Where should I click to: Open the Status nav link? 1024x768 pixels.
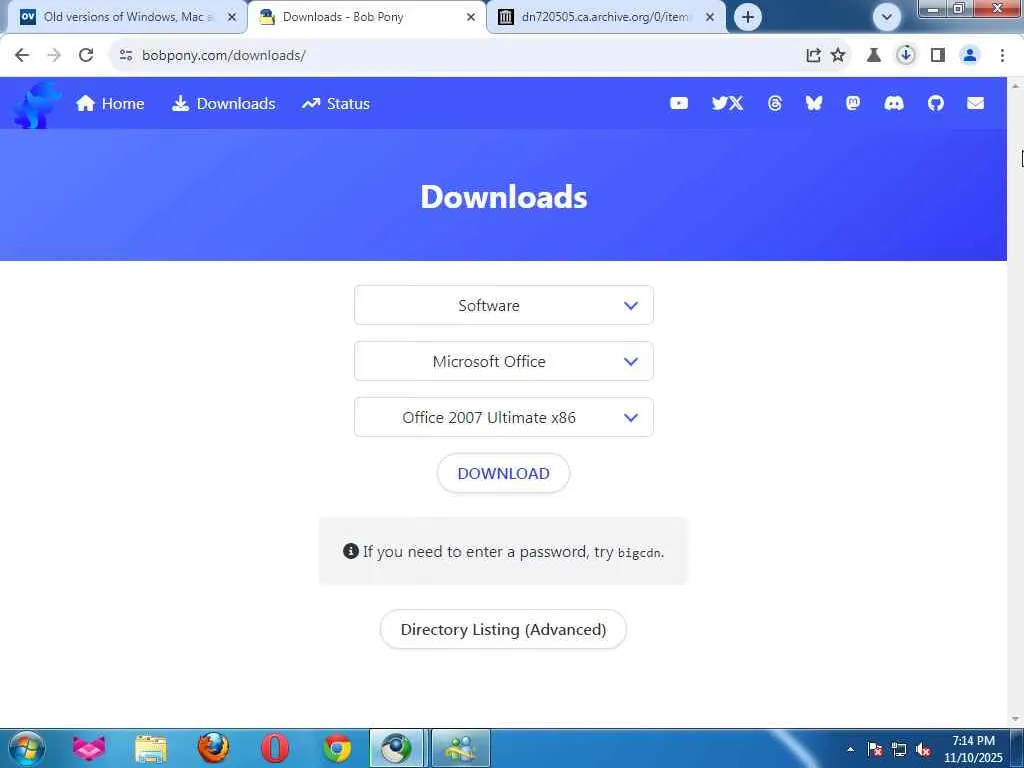(336, 103)
